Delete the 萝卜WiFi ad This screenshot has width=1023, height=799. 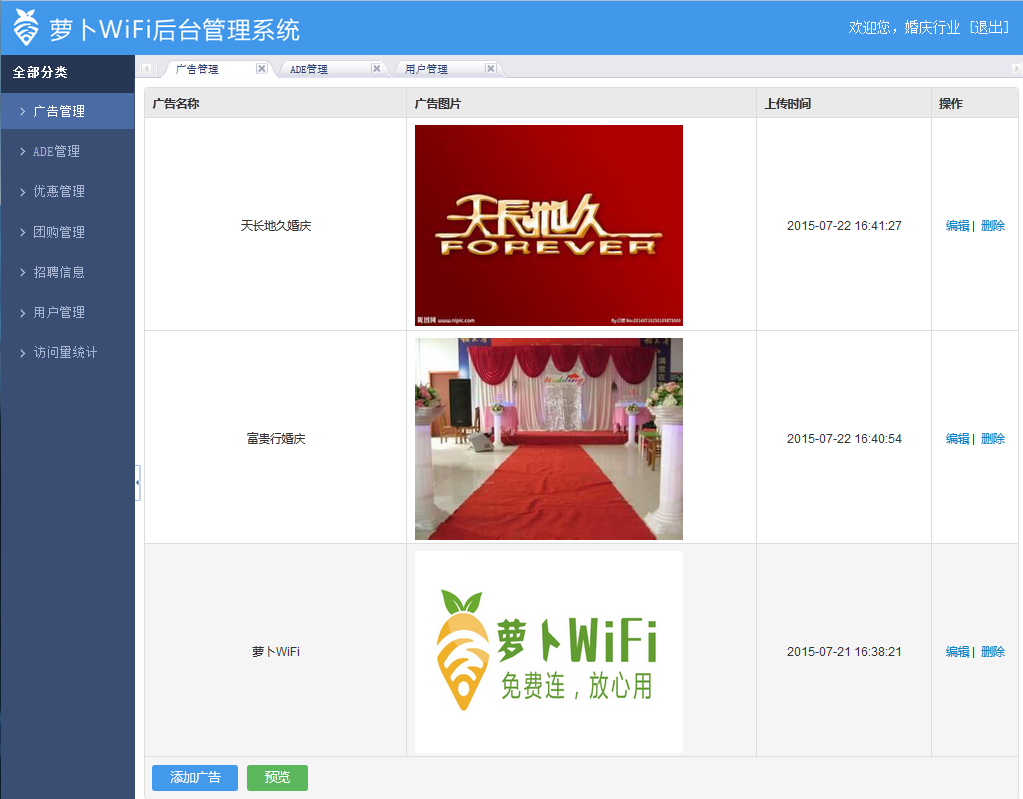(x=992, y=652)
